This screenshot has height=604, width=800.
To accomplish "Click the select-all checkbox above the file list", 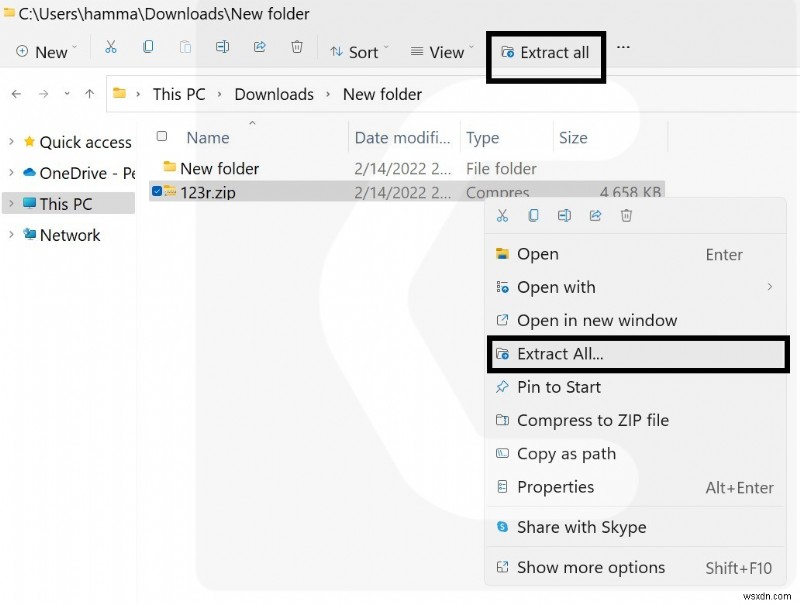I will (x=163, y=136).
